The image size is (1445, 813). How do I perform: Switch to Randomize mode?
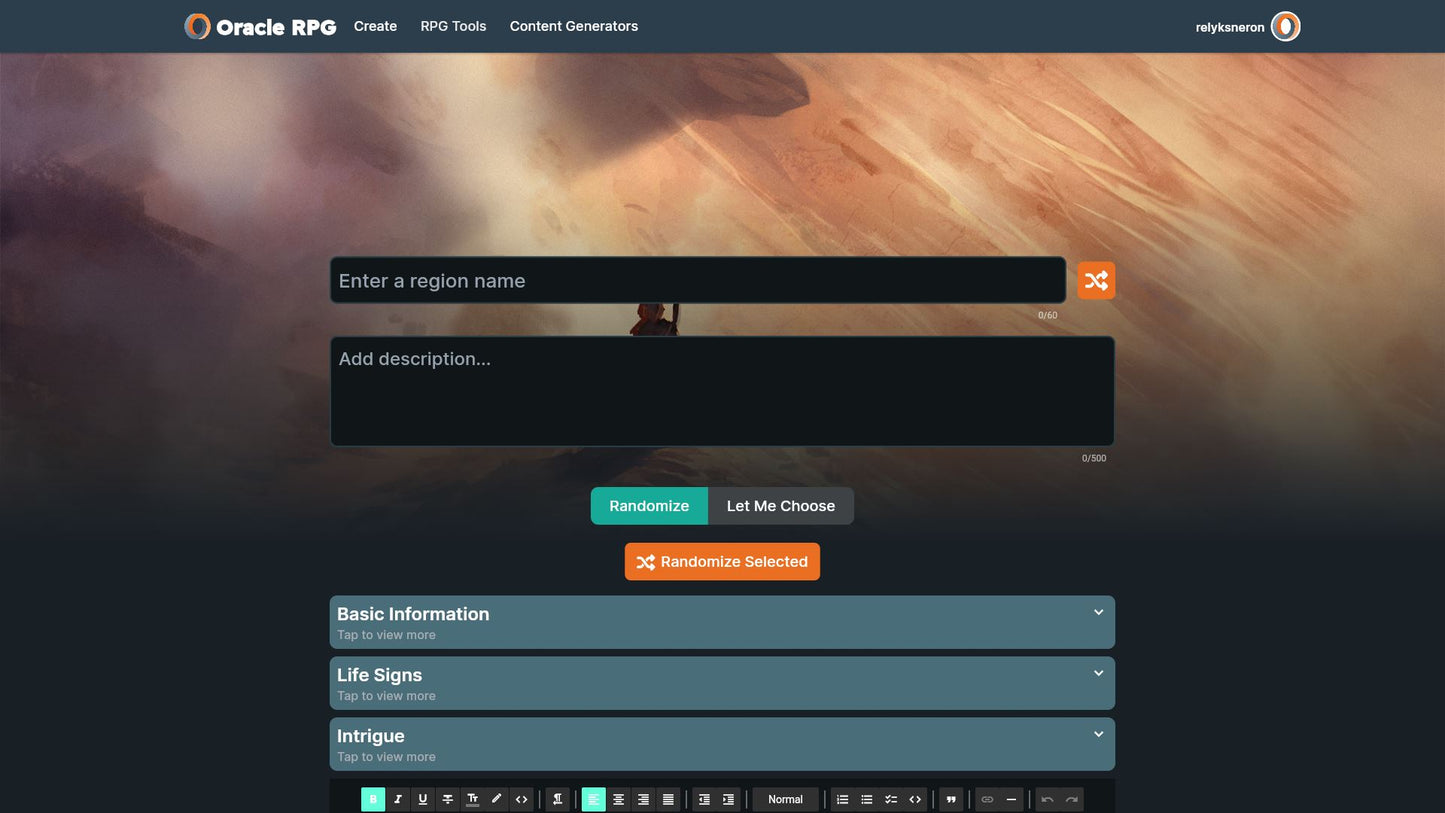649,506
